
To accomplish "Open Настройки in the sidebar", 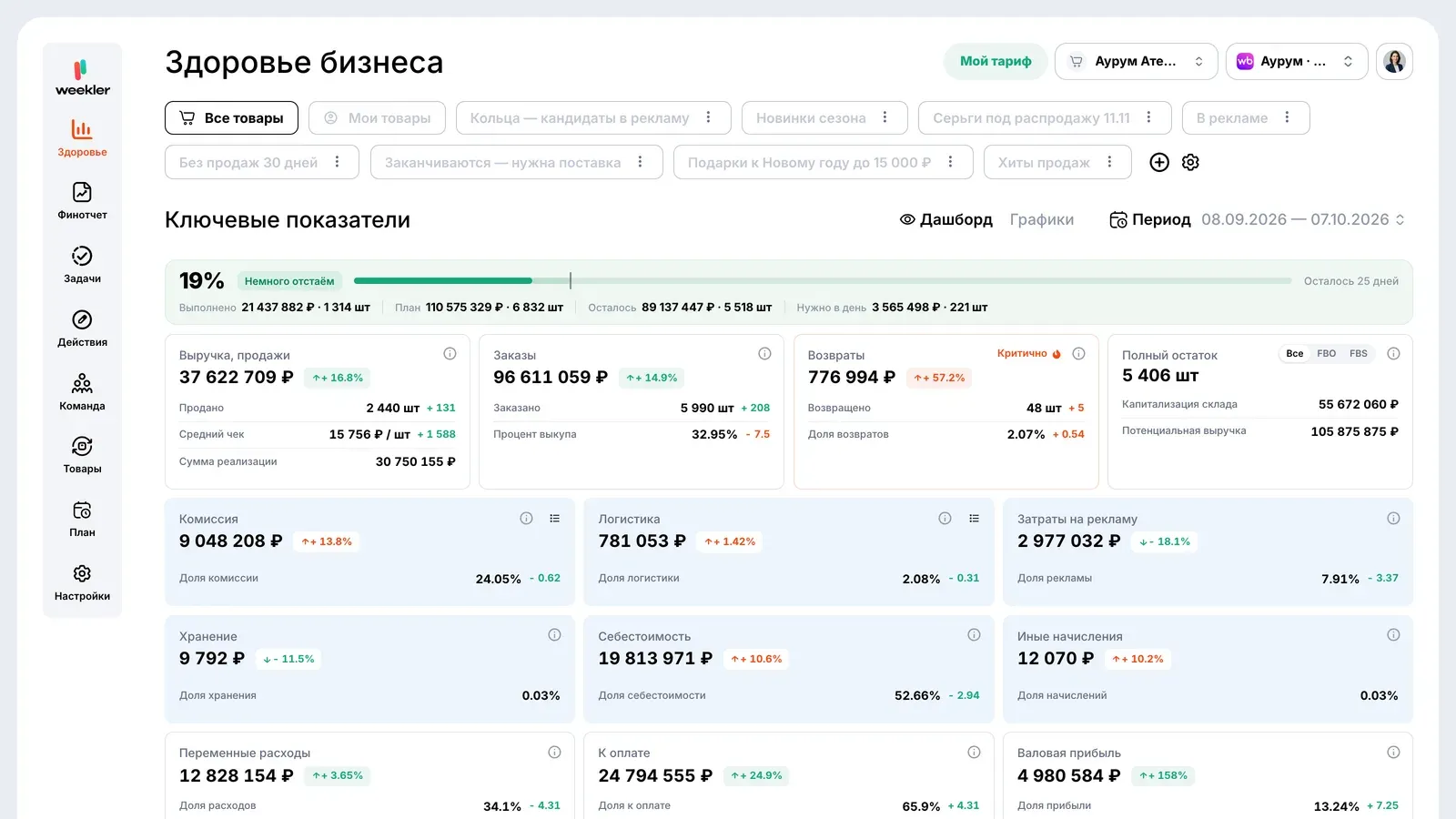I will (82, 582).
